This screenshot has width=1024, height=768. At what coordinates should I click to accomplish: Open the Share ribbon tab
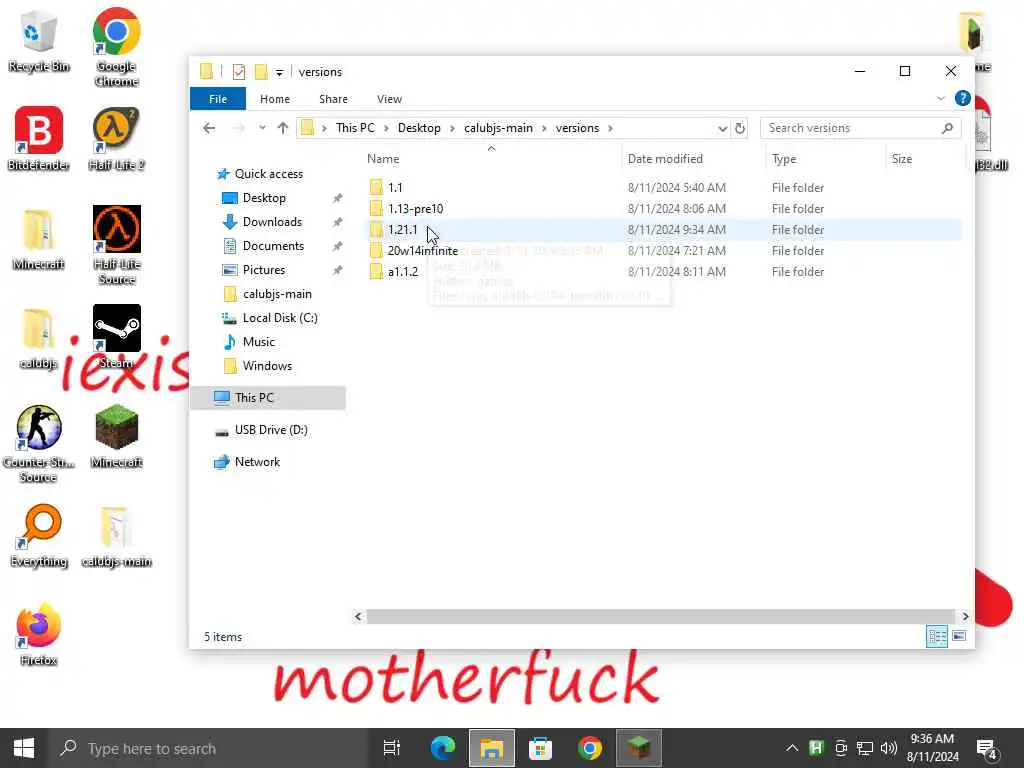pyautogui.click(x=333, y=99)
